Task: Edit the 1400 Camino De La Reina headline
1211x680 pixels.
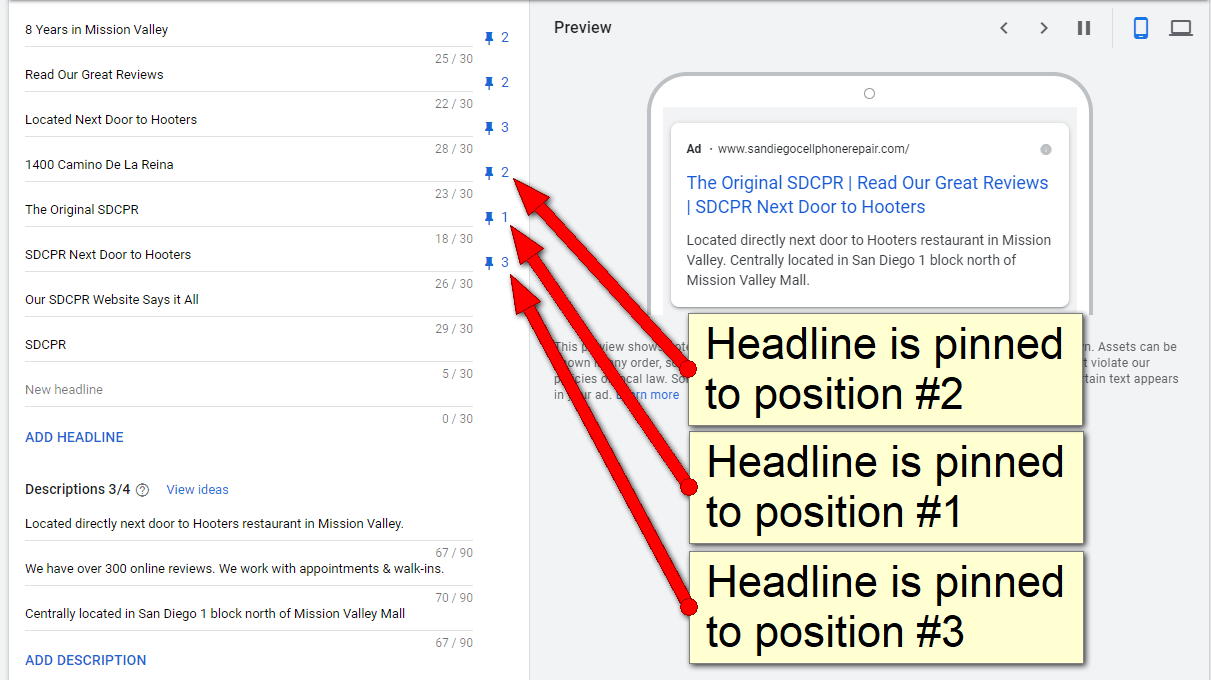Action: click(x=249, y=165)
